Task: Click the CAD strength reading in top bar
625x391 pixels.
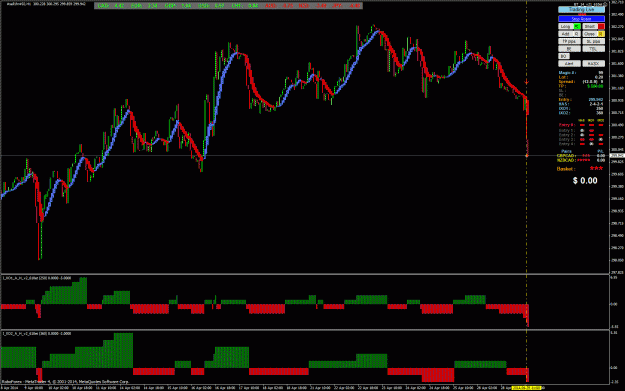Action: pos(111,6)
